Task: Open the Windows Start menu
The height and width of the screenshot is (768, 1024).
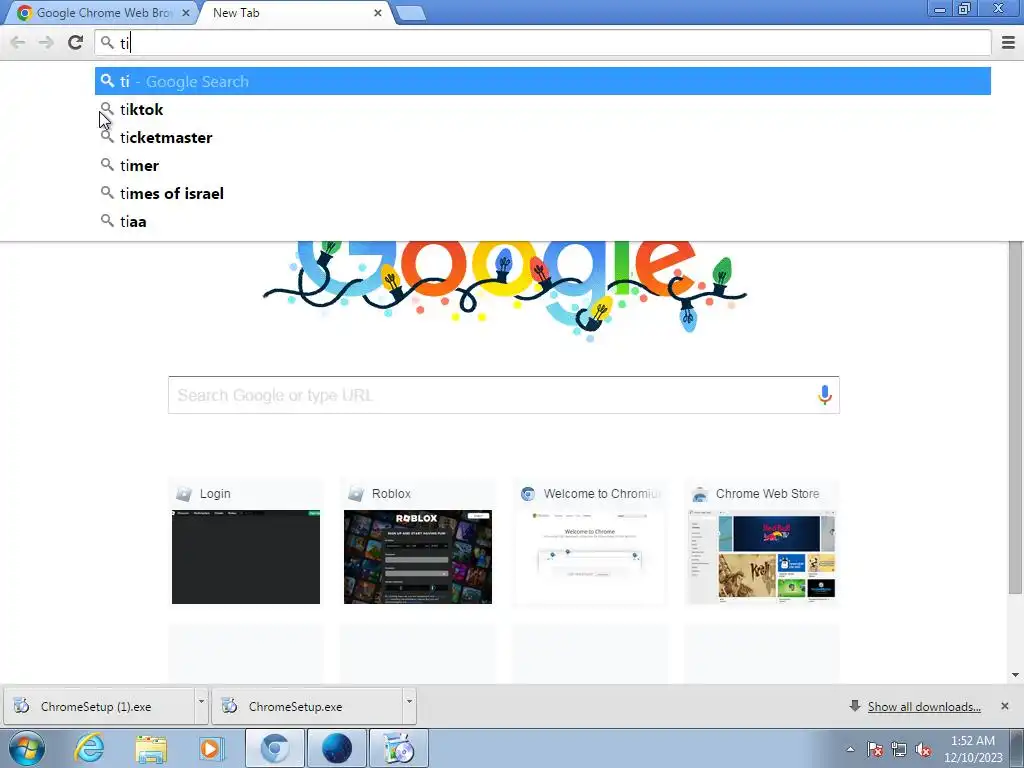Action: (26, 748)
